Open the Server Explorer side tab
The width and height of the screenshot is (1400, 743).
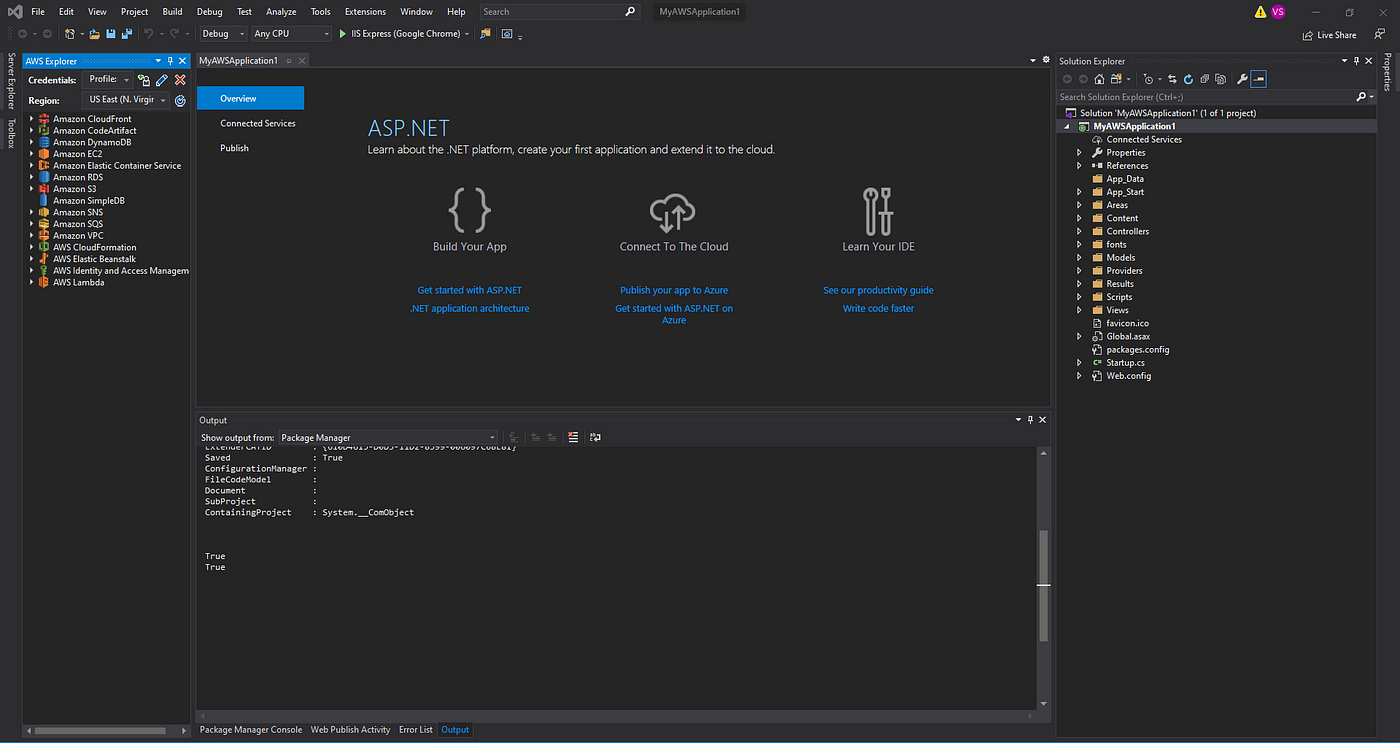(11, 81)
